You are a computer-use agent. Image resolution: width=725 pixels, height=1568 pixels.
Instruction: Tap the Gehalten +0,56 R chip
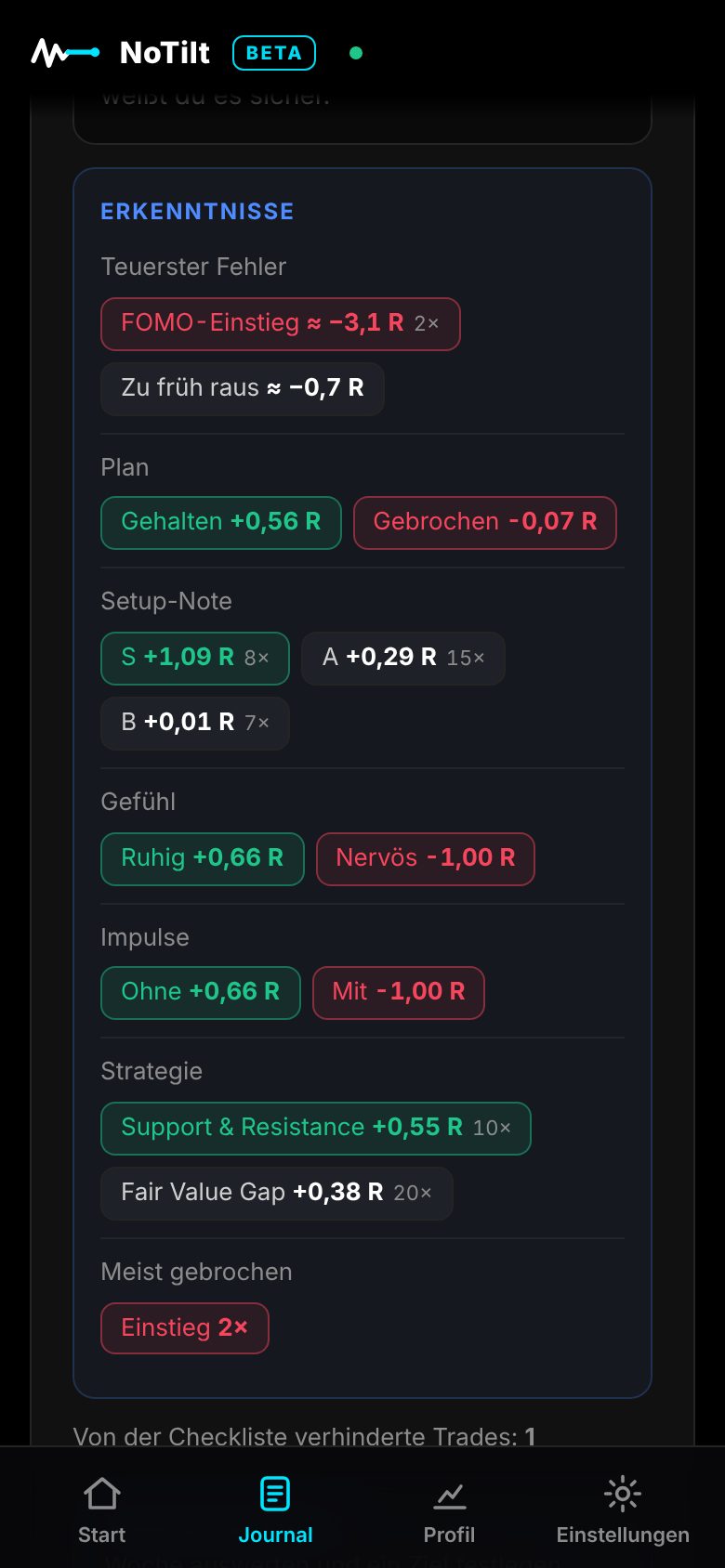tap(221, 523)
